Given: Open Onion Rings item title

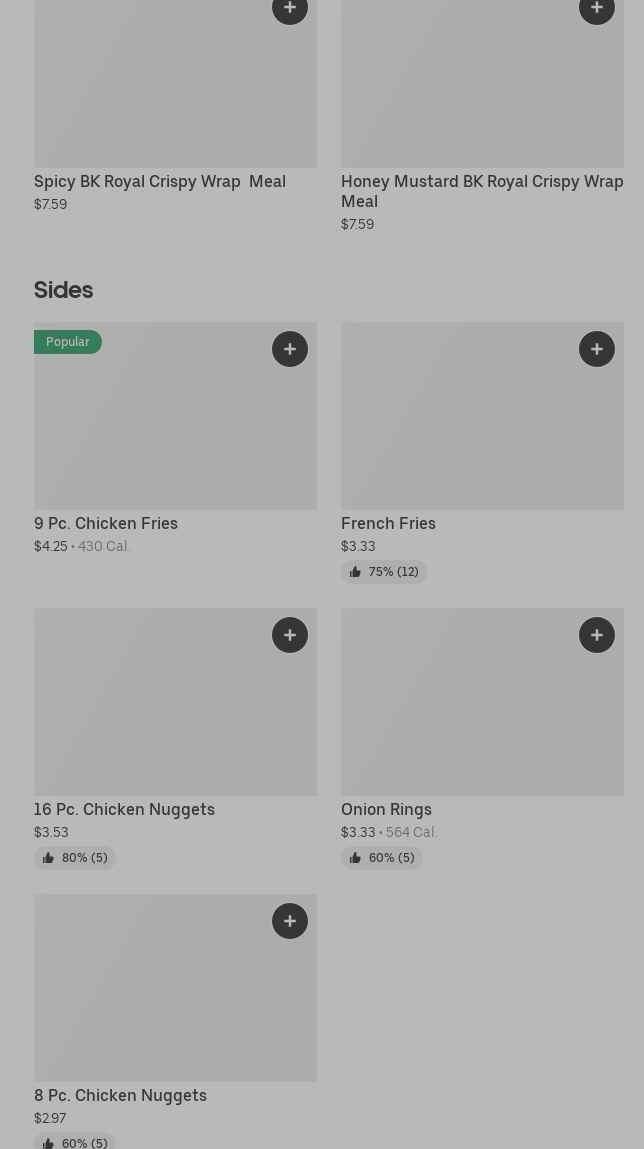Looking at the screenshot, I should pyautogui.click(x=386, y=809).
